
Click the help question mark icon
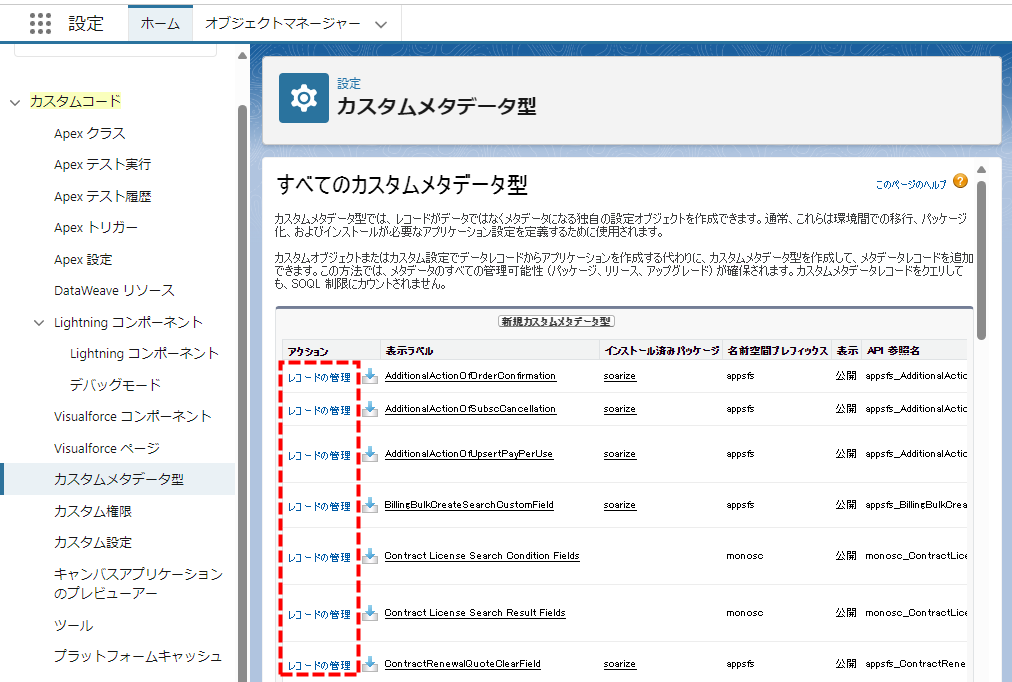tap(960, 181)
